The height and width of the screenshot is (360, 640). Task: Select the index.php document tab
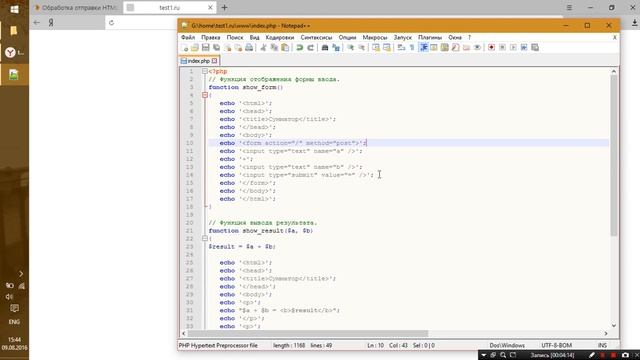click(x=199, y=61)
